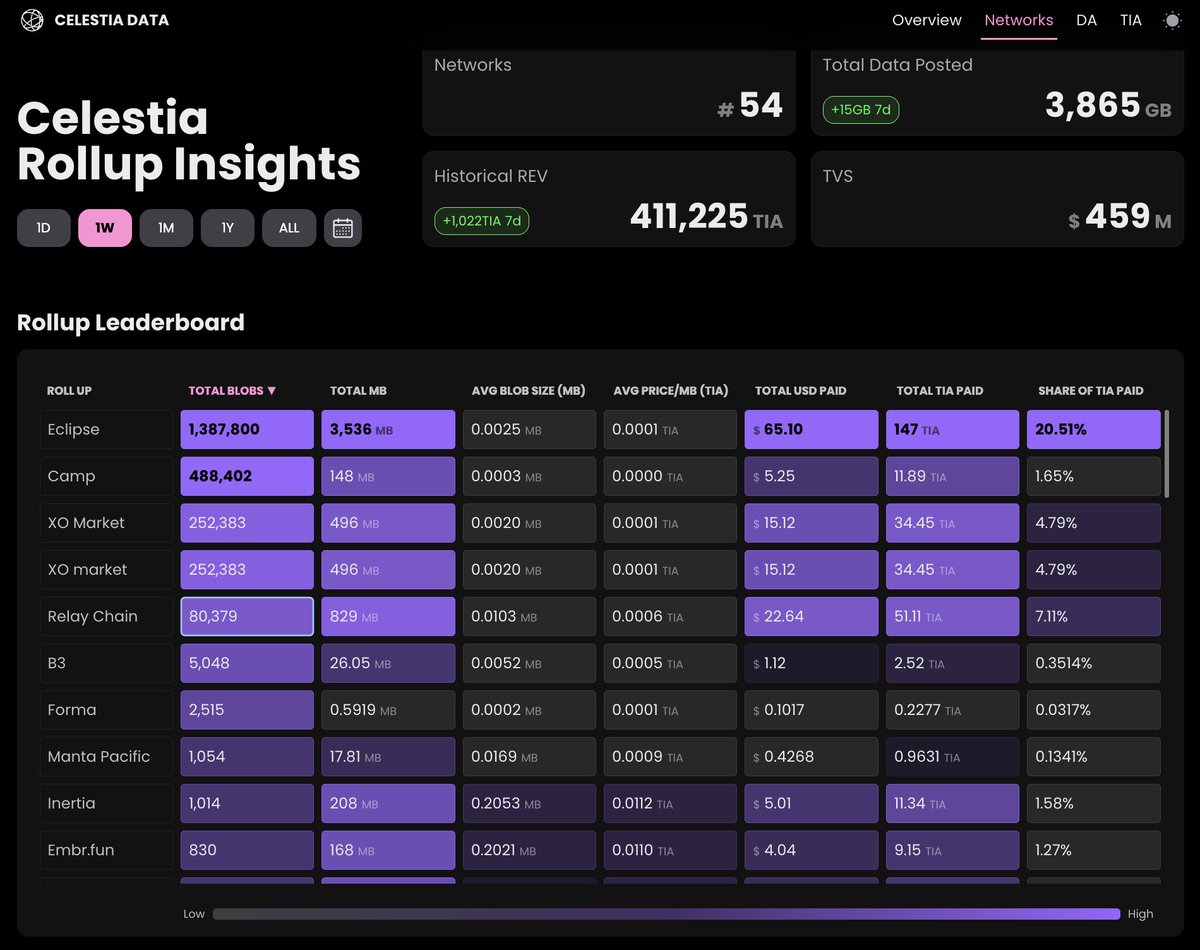Sort by AVG PRICE/MB (TIA) column
Viewport: 1200px width, 950px height.
pos(671,391)
